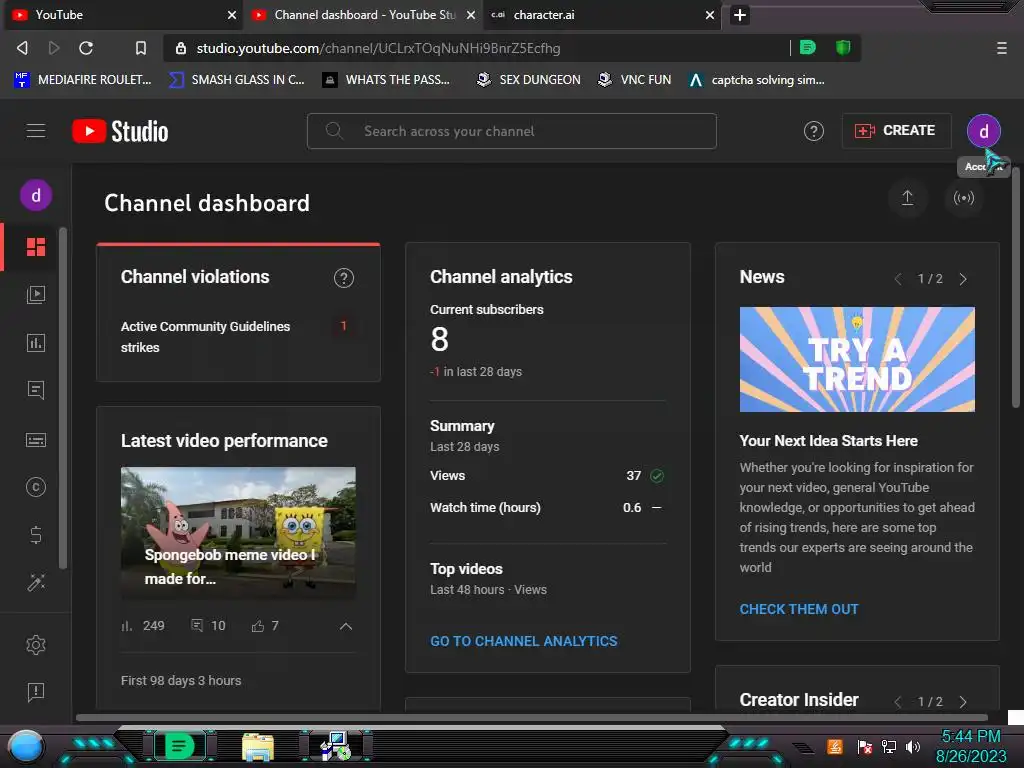
Task: Open the Customization magic wand icon
Action: tap(36, 583)
